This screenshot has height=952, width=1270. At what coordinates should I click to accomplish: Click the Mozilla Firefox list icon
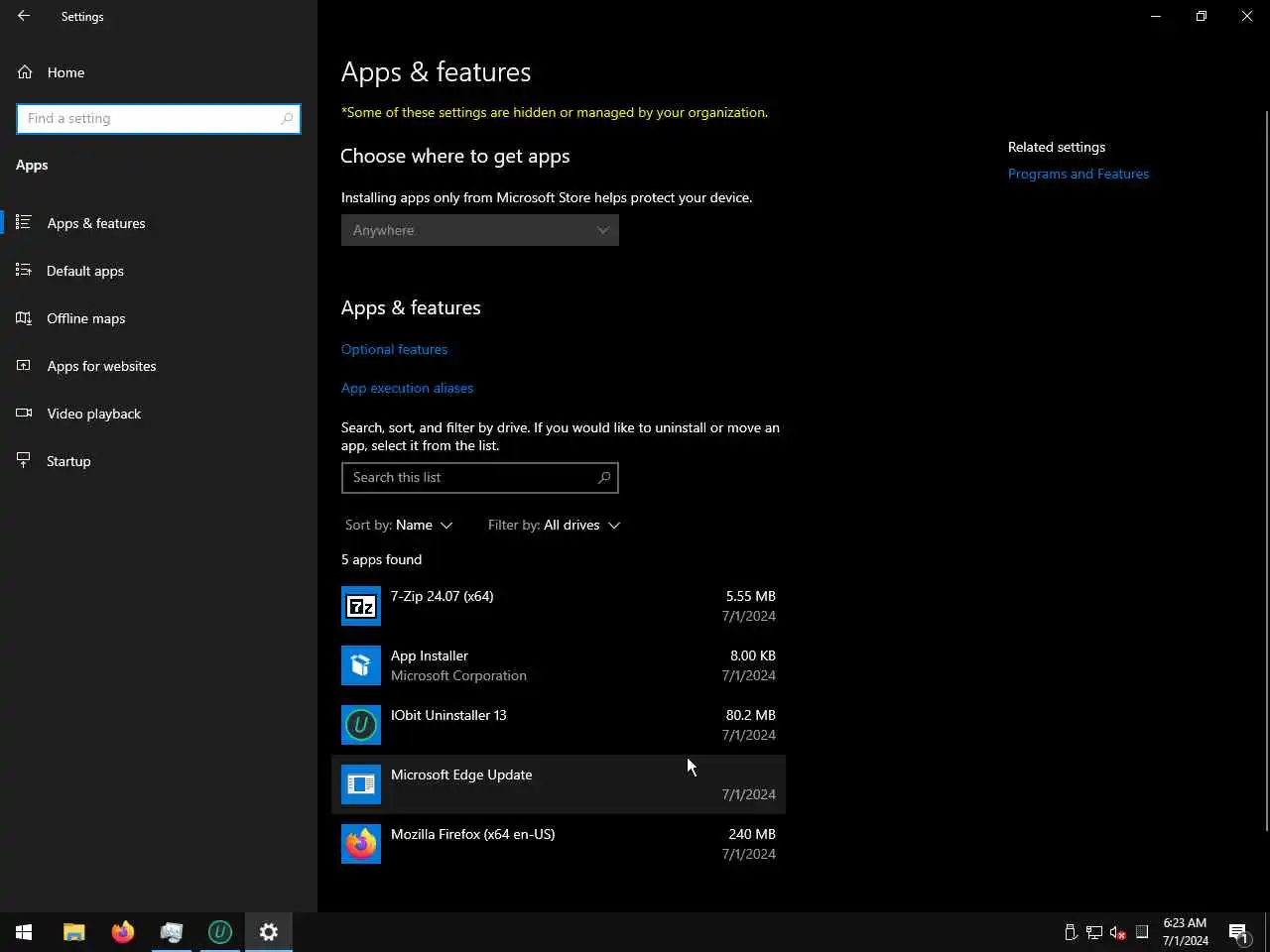point(361,844)
